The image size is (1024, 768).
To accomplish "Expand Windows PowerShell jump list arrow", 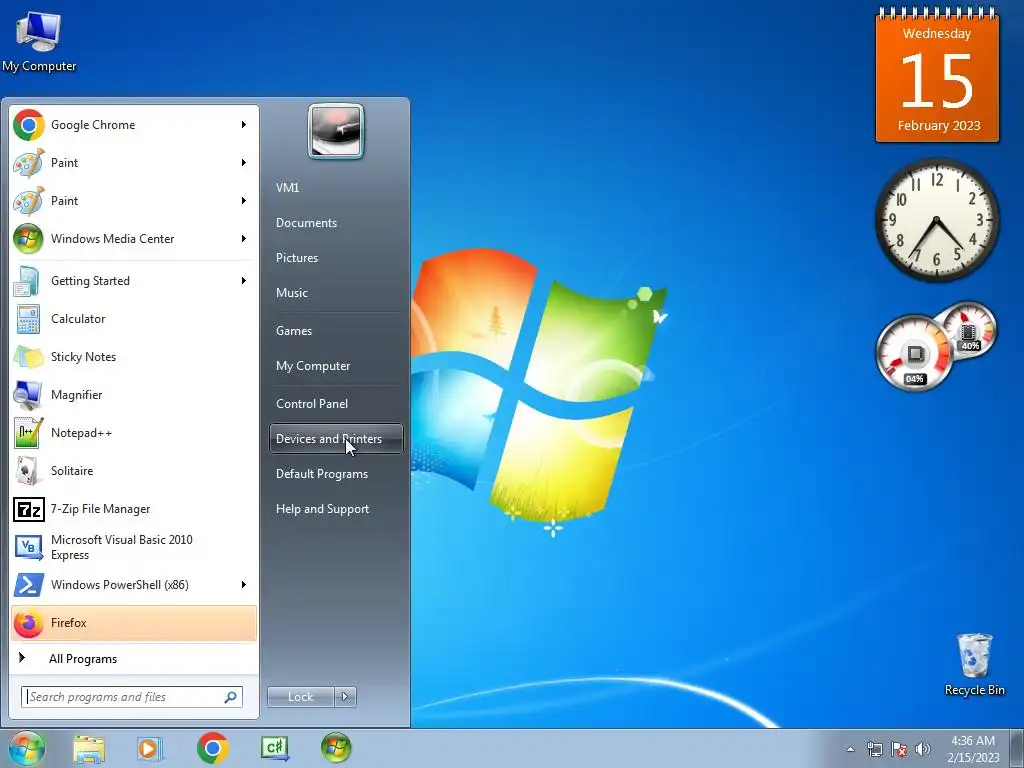I will (x=244, y=584).
